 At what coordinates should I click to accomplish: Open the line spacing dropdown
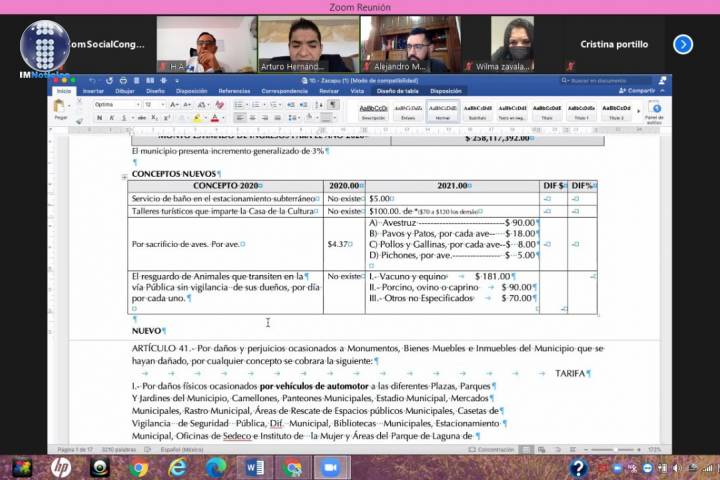click(299, 119)
